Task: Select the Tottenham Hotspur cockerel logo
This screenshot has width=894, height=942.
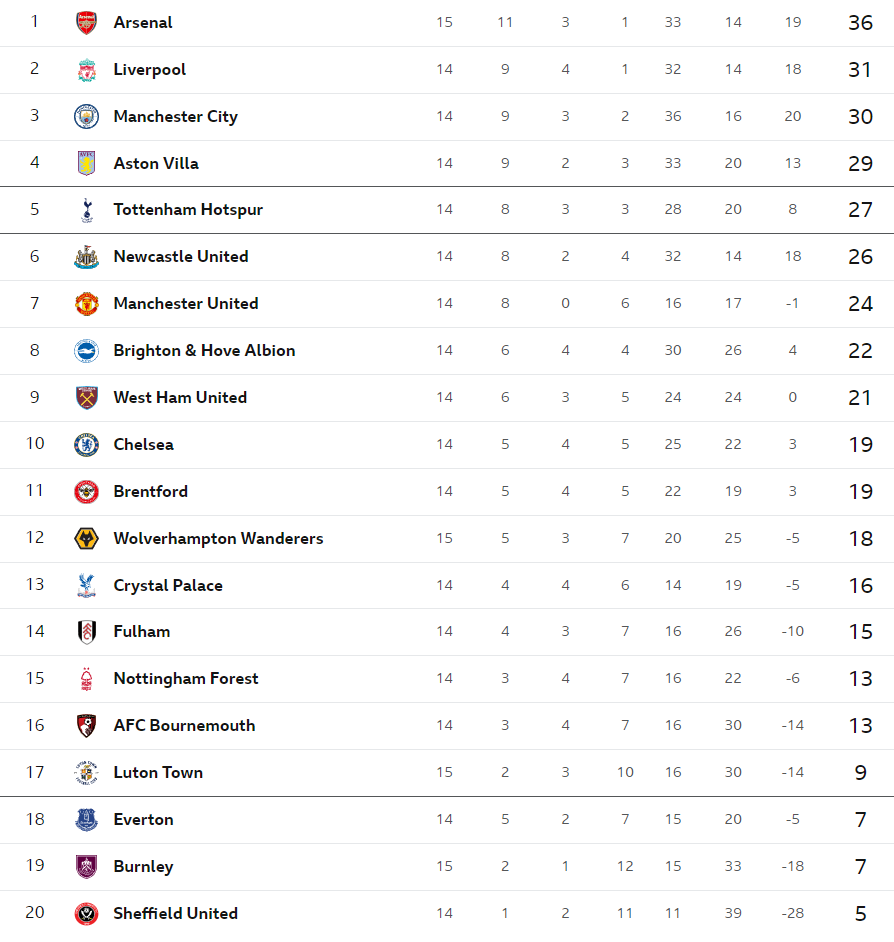Action: pyautogui.click(x=87, y=210)
